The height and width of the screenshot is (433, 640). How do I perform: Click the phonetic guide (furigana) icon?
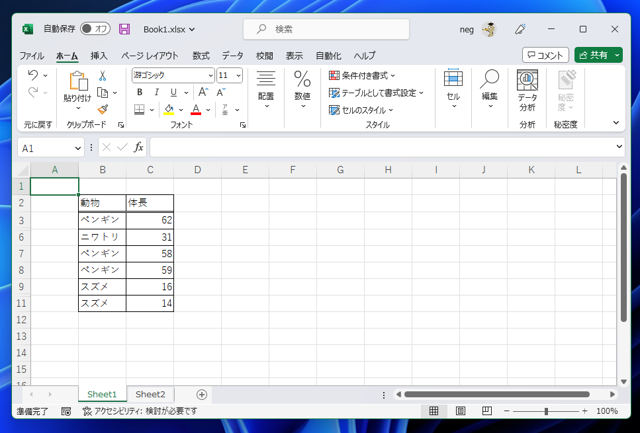click(x=225, y=110)
